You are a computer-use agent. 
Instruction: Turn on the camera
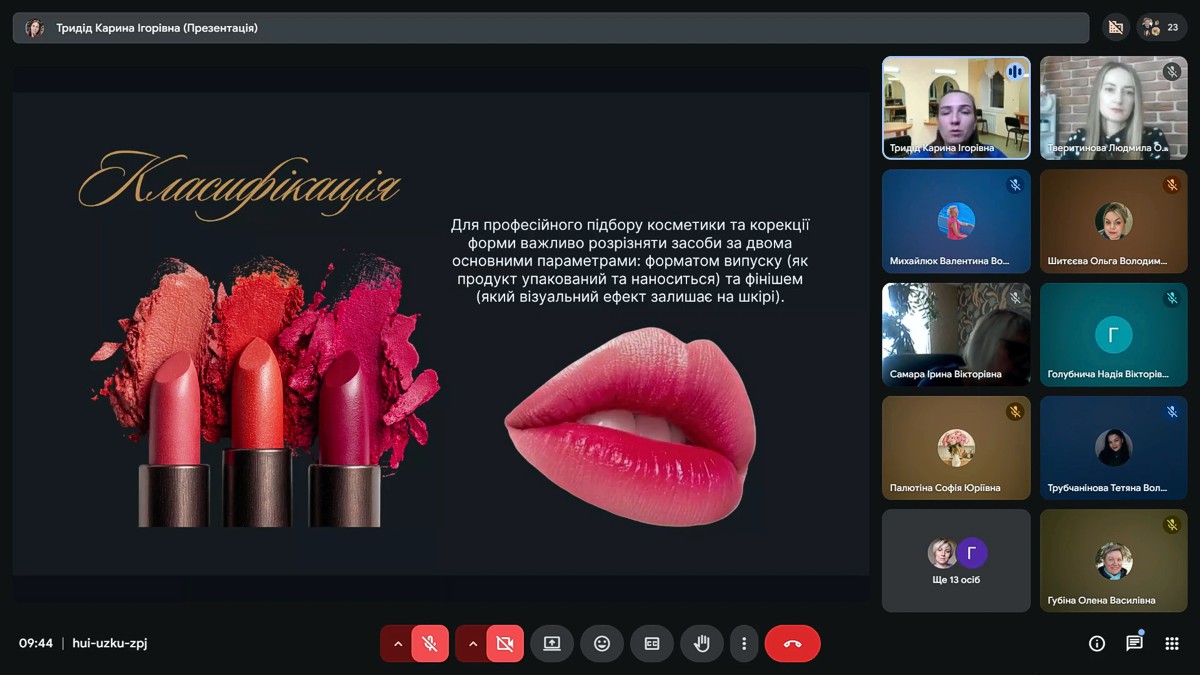pyautogui.click(x=505, y=644)
